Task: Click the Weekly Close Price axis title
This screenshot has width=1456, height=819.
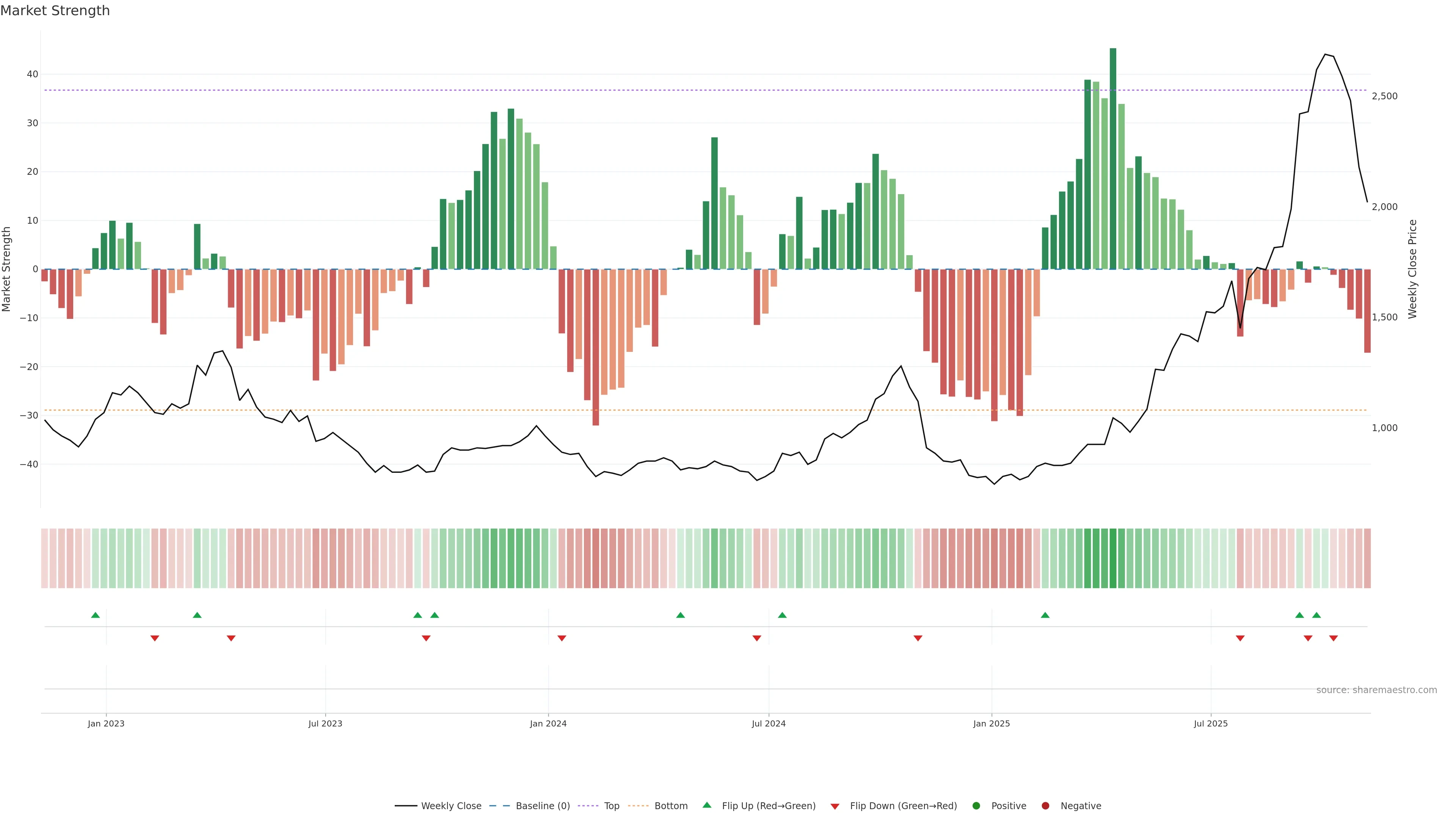Action: [x=1412, y=269]
